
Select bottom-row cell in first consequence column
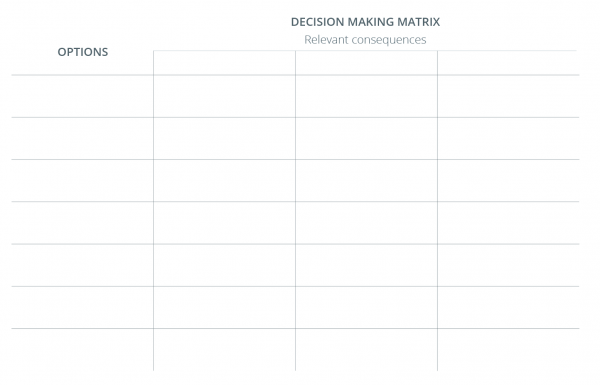click(224, 349)
